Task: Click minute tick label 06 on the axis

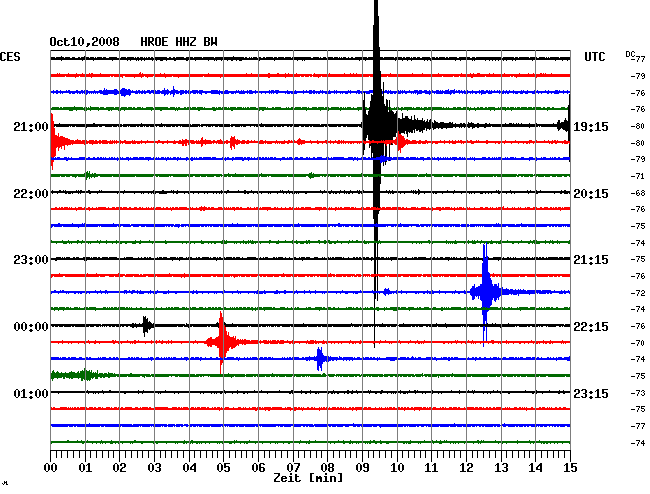Action: pyautogui.click(x=258, y=468)
